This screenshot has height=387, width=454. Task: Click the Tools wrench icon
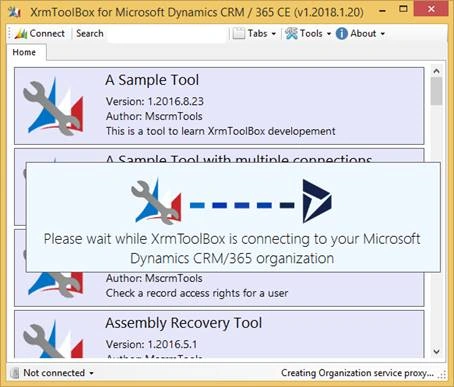click(x=291, y=34)
